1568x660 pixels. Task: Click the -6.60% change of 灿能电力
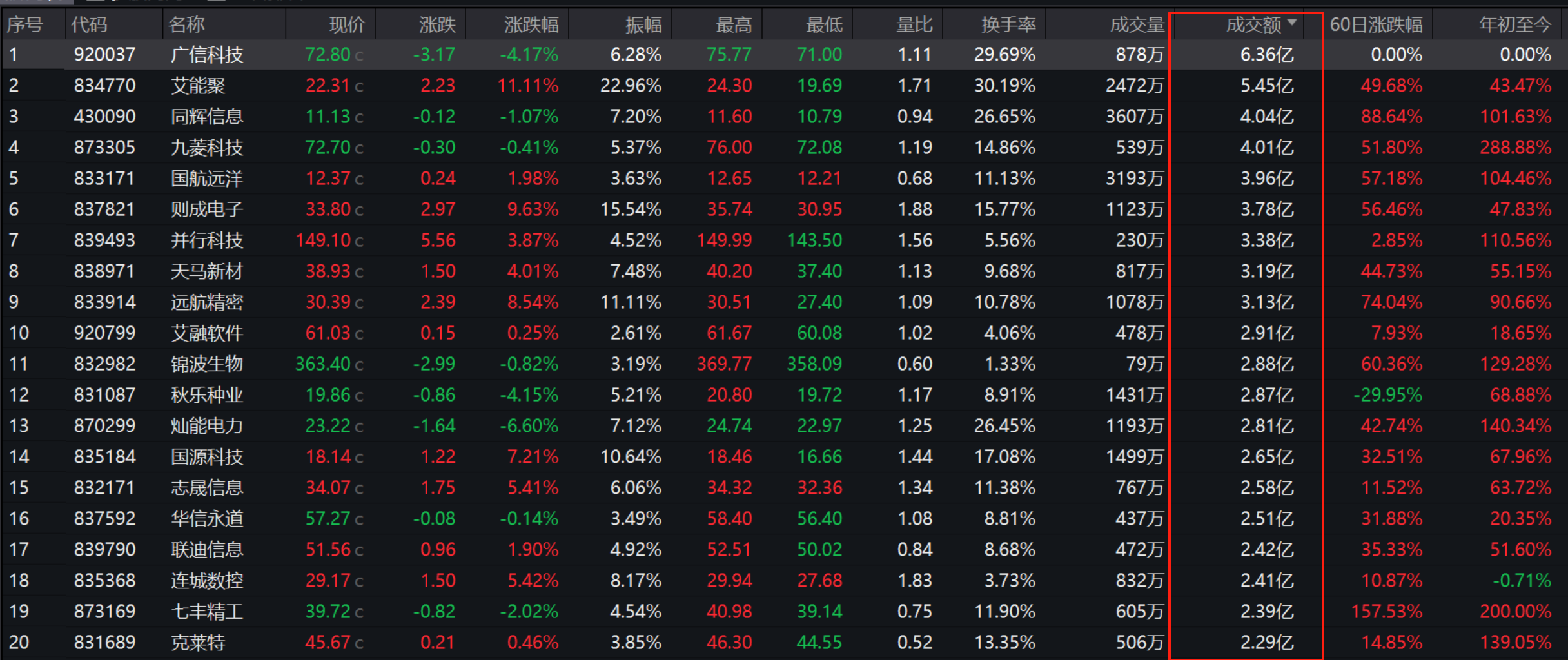(x=529, y=426)
